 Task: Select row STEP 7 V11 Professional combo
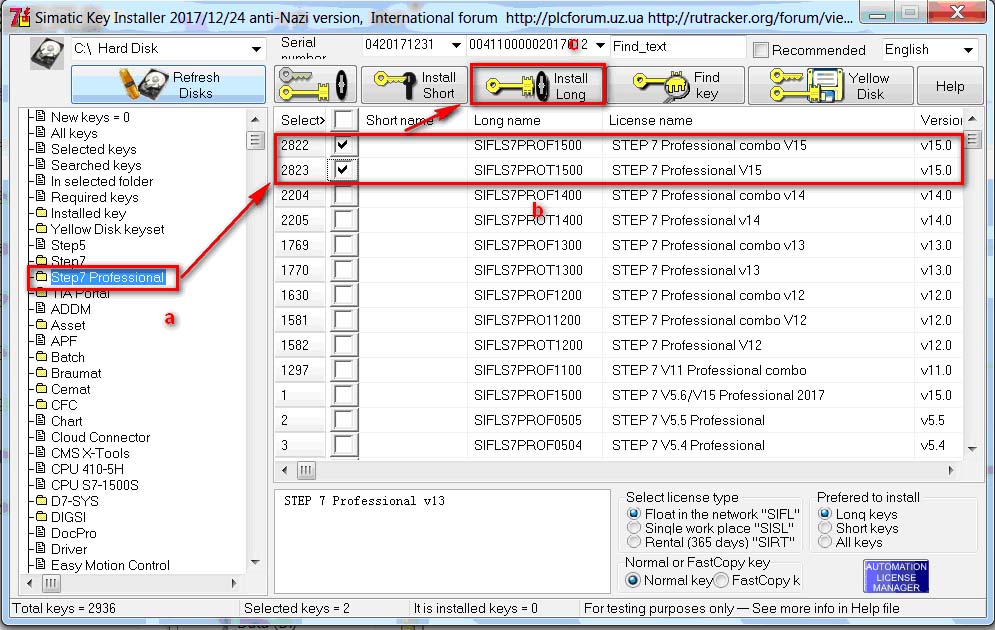click(x=619, y=370)
